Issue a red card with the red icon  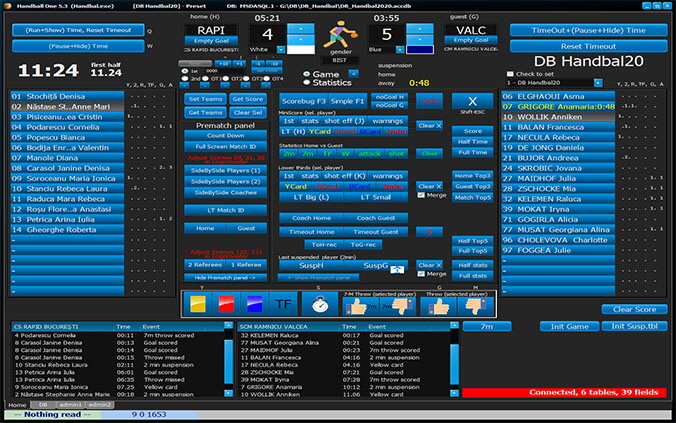click(226, 304)
